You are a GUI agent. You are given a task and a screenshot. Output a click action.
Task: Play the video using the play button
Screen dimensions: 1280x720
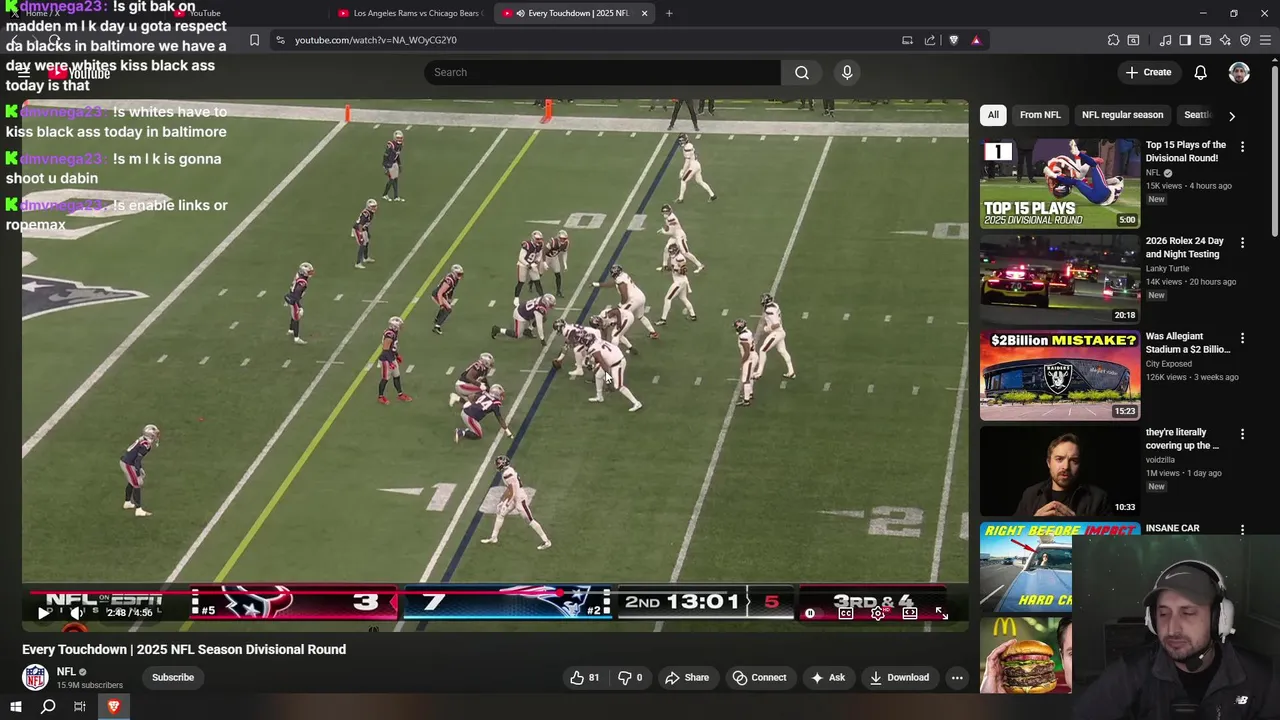(x=42, y=613)
